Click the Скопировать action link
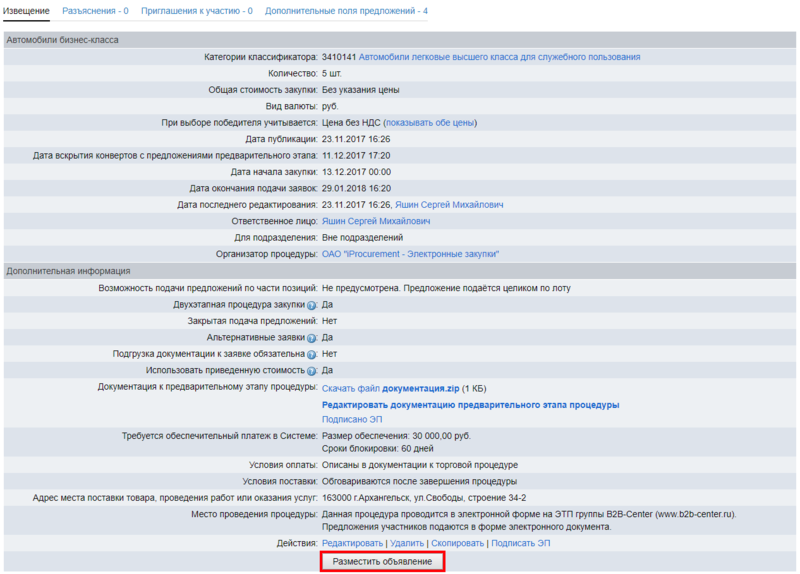The height and width of the screenshot is (574, 800). 457,544
